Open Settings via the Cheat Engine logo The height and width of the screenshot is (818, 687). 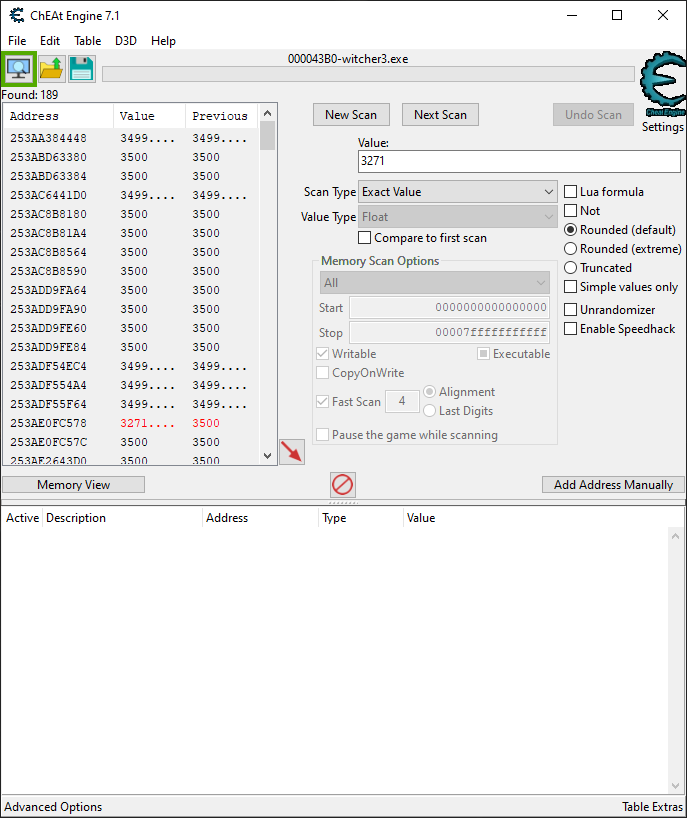[x=662, y=88]
